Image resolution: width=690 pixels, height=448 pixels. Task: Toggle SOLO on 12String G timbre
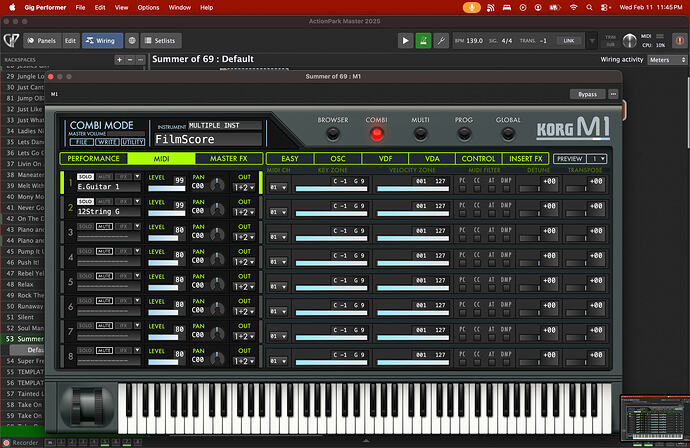point(85,202)
